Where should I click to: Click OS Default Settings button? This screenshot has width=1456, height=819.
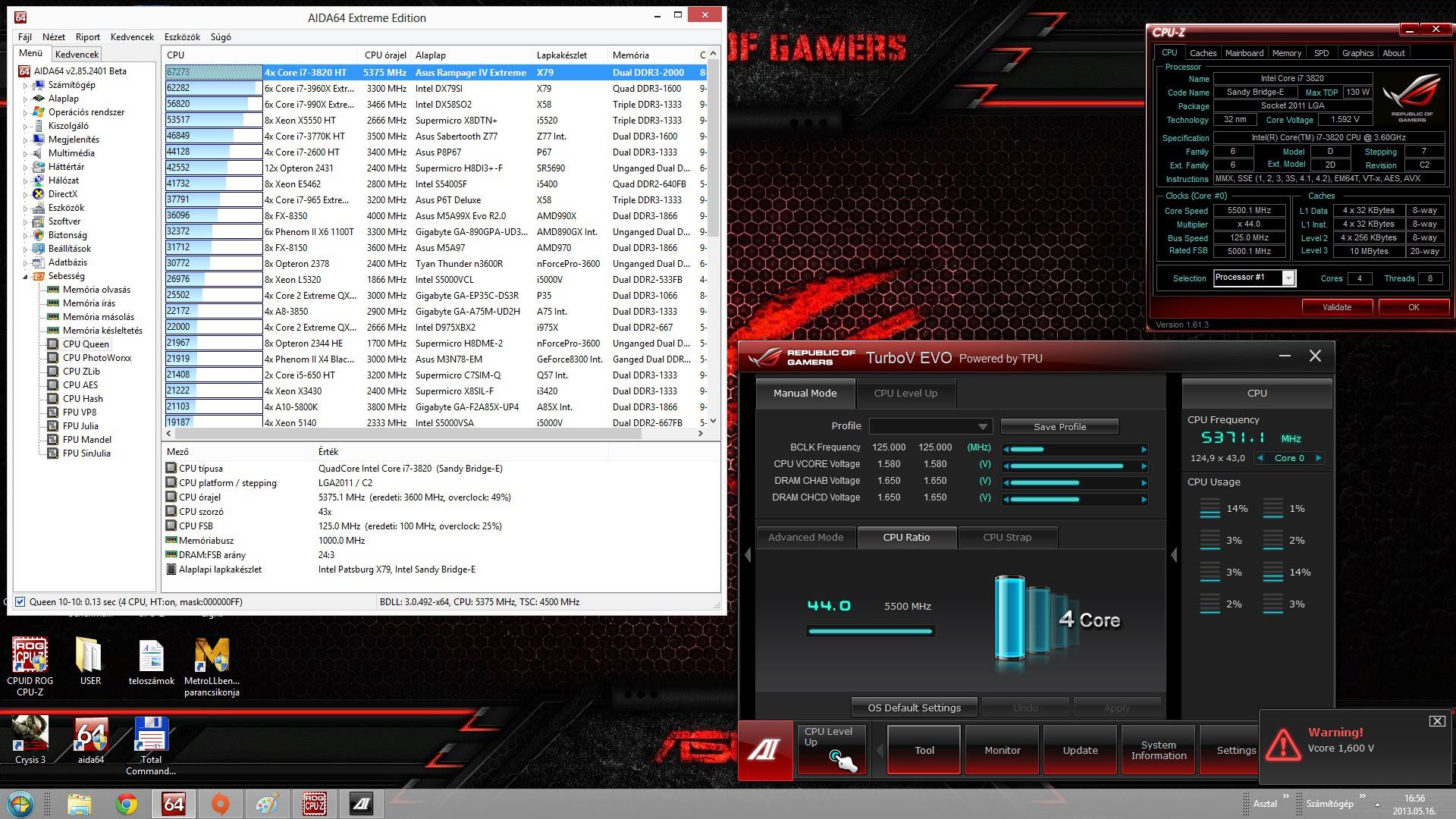pos(914,708)
